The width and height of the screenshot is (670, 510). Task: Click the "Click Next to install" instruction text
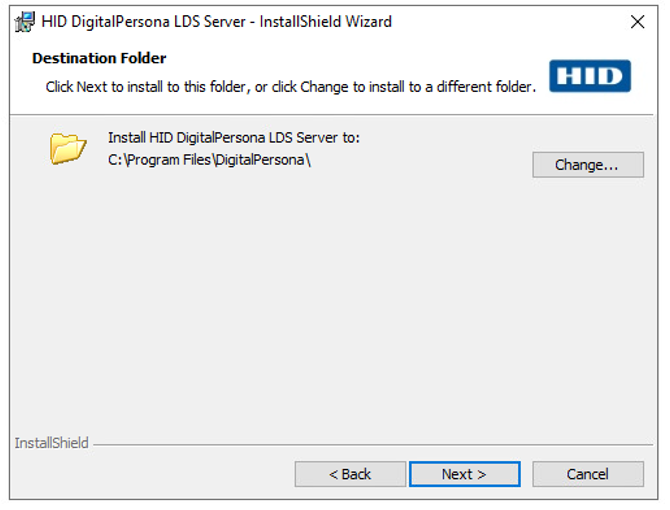(290, 87)
